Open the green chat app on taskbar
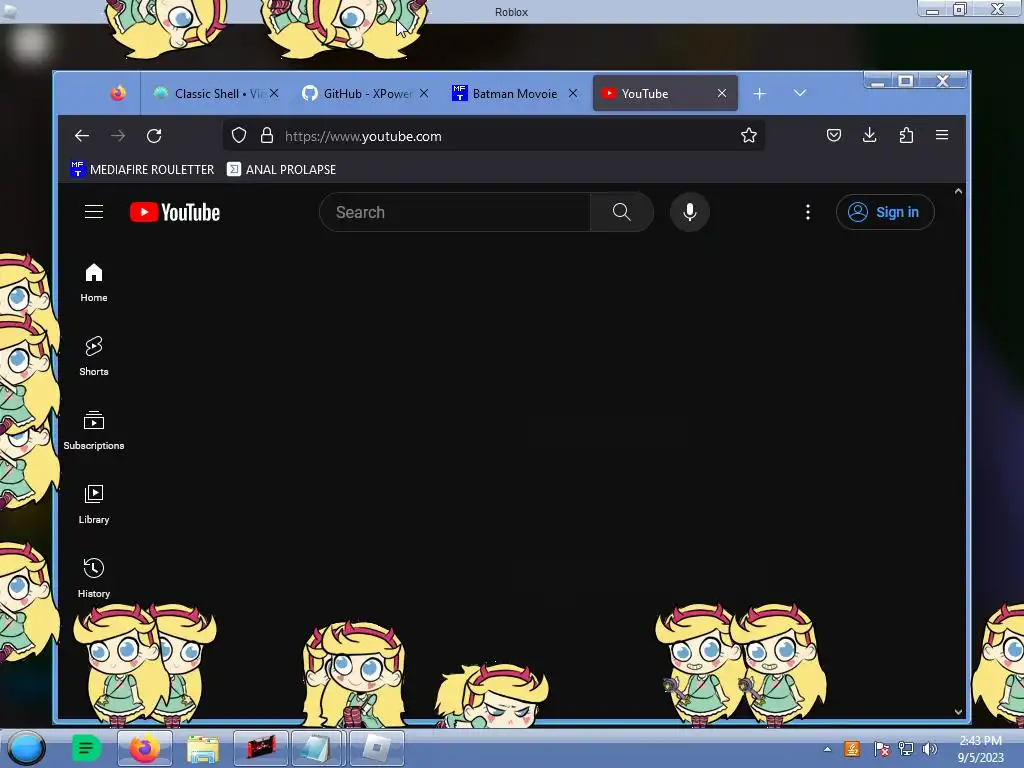 click(x=86, y=748)
